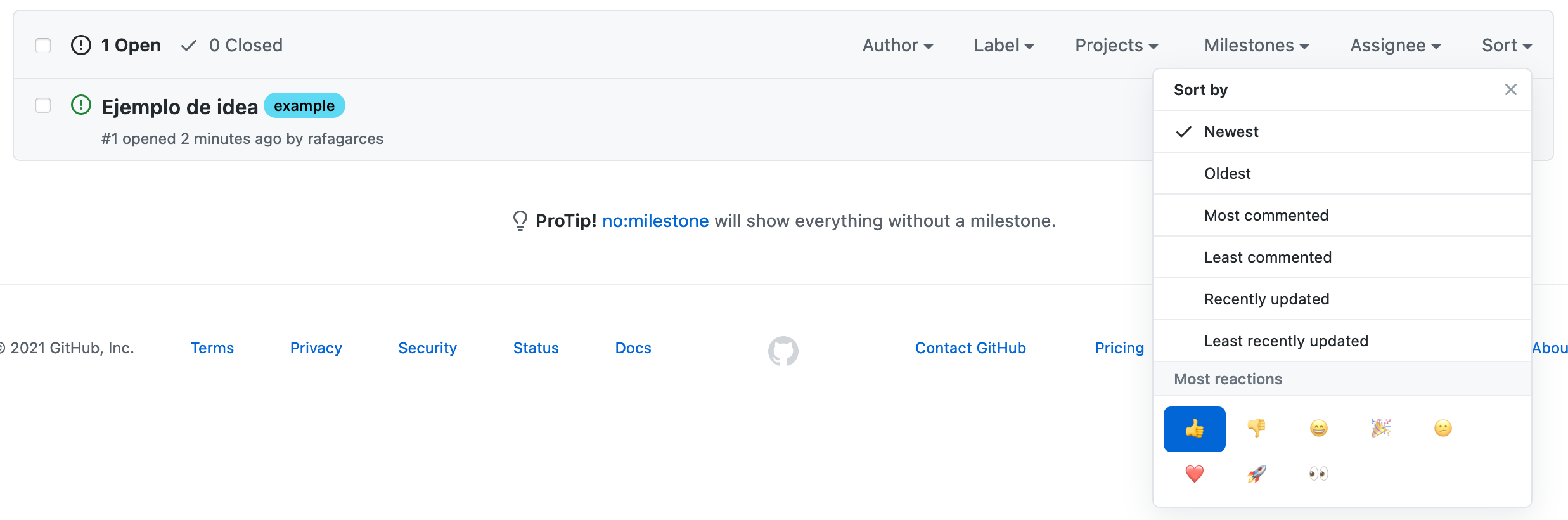
Task: Open the issue Ejemplo de idea
Action: click(179, 107)
